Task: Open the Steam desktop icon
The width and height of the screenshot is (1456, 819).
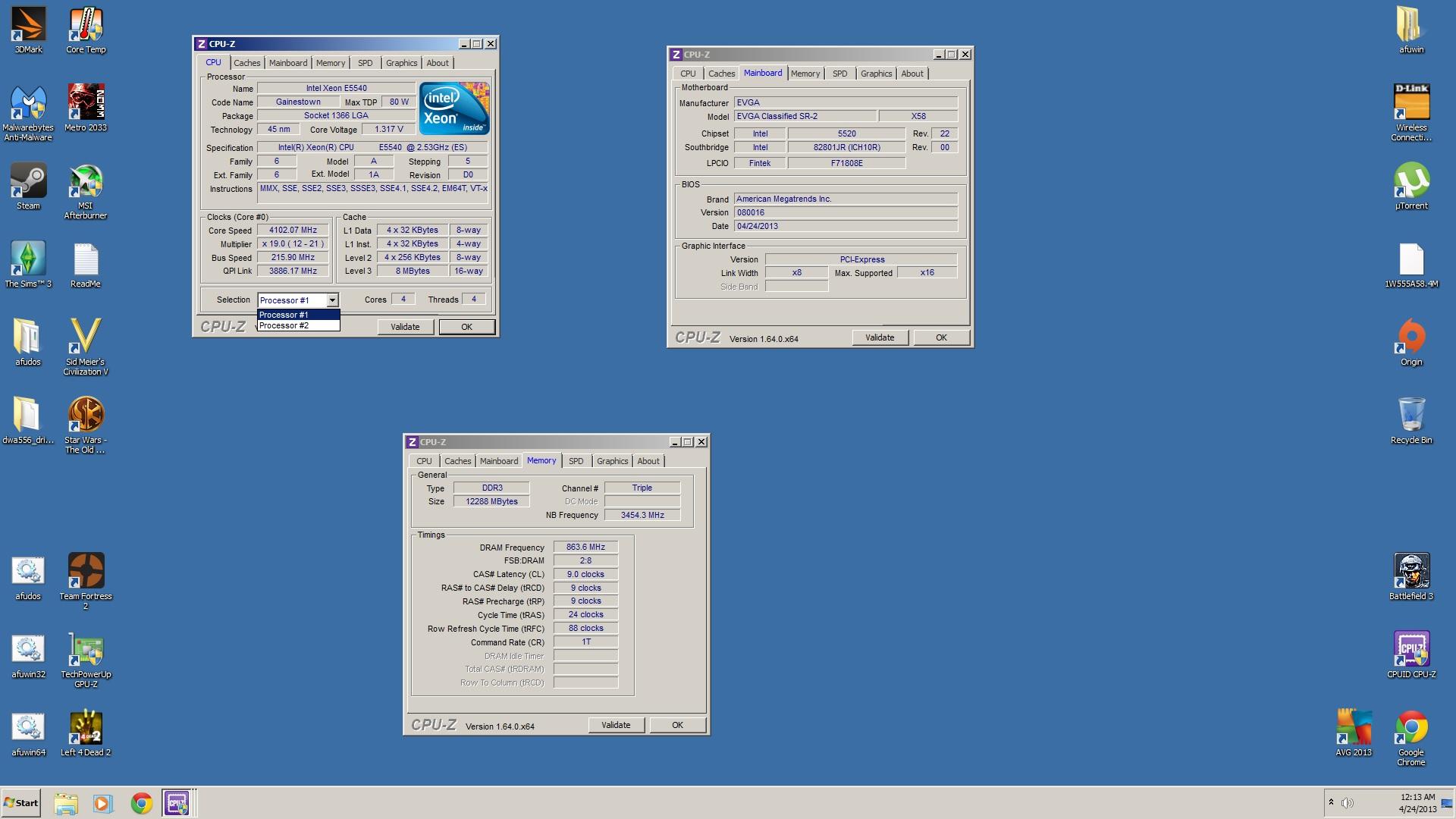Action: coord(28,186)
